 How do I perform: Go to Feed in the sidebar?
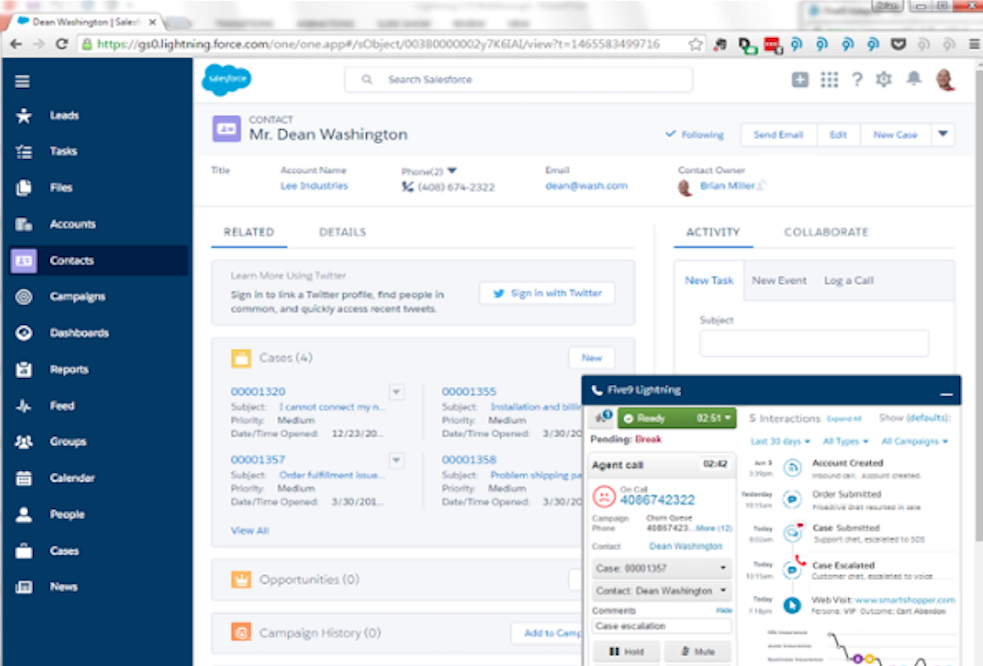coord(62,406)
